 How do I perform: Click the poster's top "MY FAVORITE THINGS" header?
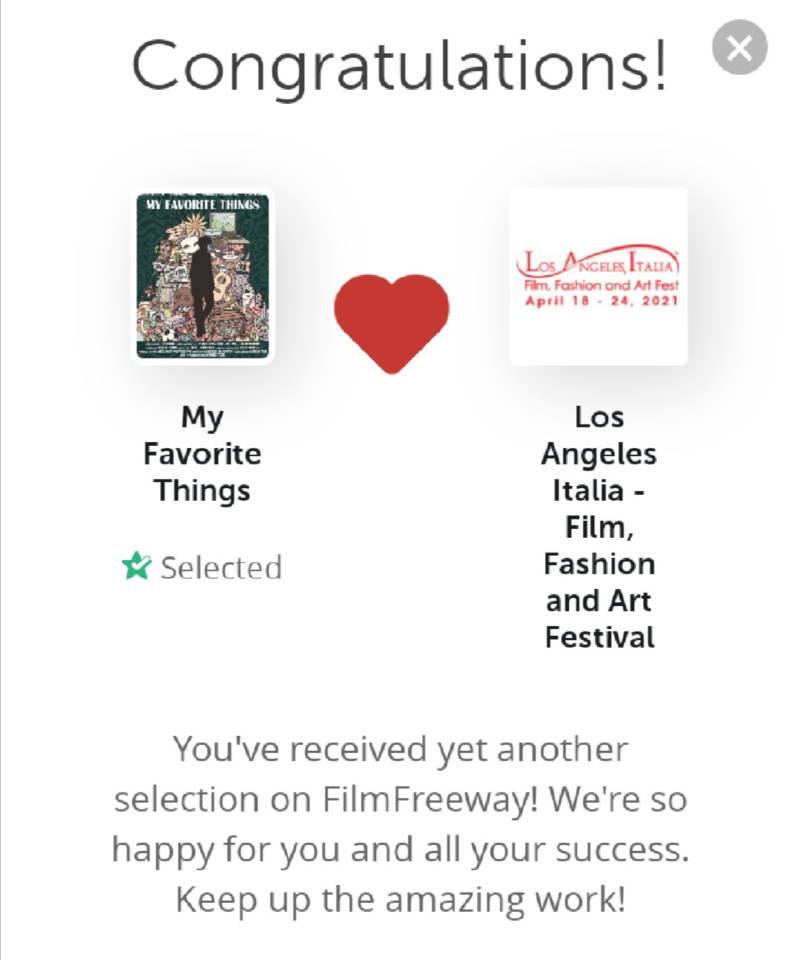pos(203,205)
